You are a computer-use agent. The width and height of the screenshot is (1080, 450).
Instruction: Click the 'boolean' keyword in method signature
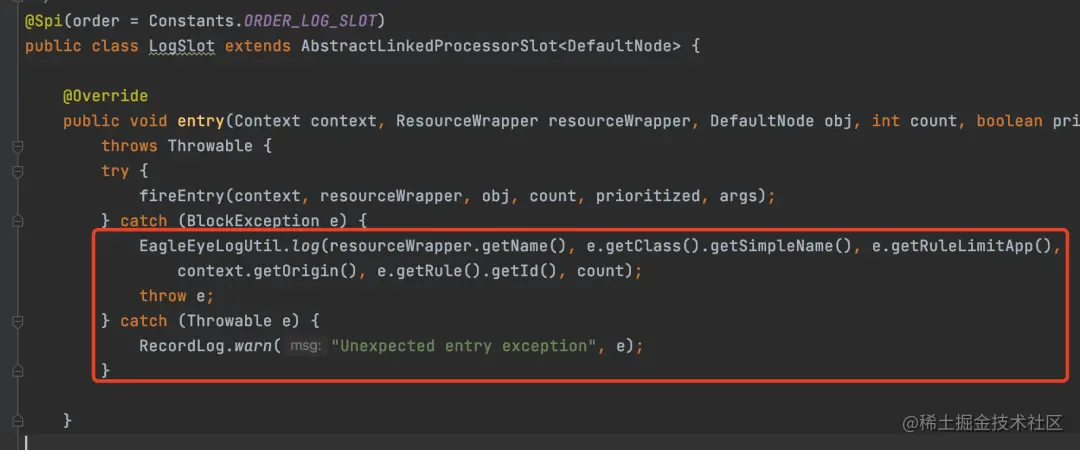(1009, 121)
